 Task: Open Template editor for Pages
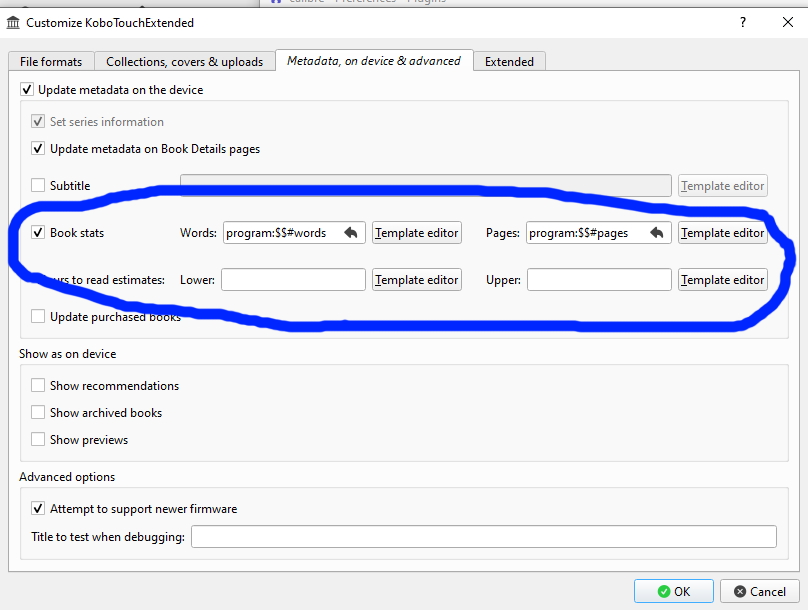pos(722,233)
